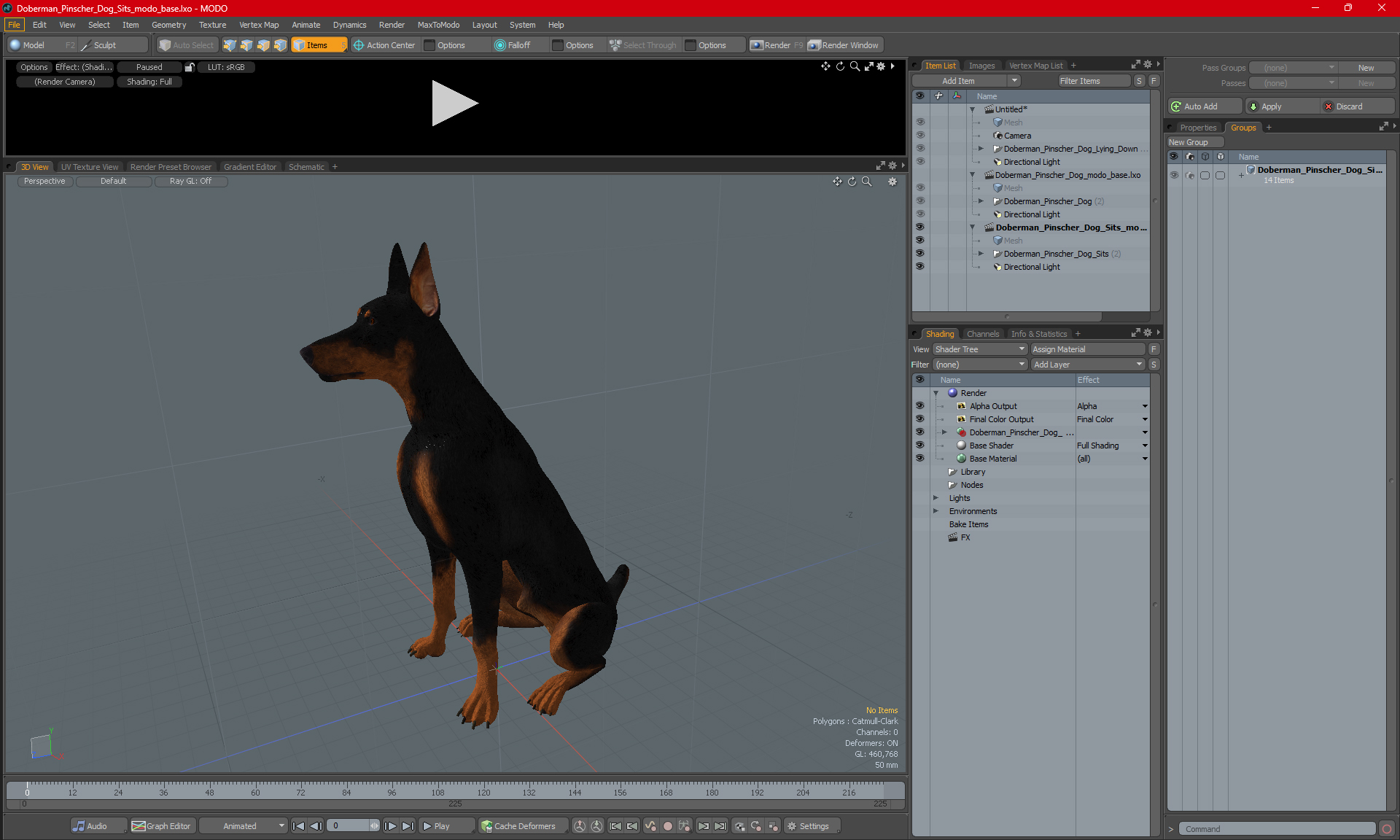Toggle visibility of Doberman_Pinscher_Dog_Sits item

[x=919, y=254]
